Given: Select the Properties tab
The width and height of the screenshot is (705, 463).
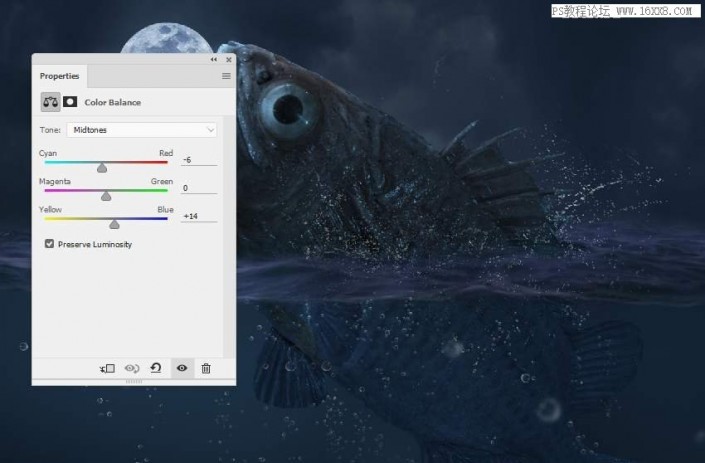Looking at the screenshot, I should pyautogui.click(x=59, y=76).
